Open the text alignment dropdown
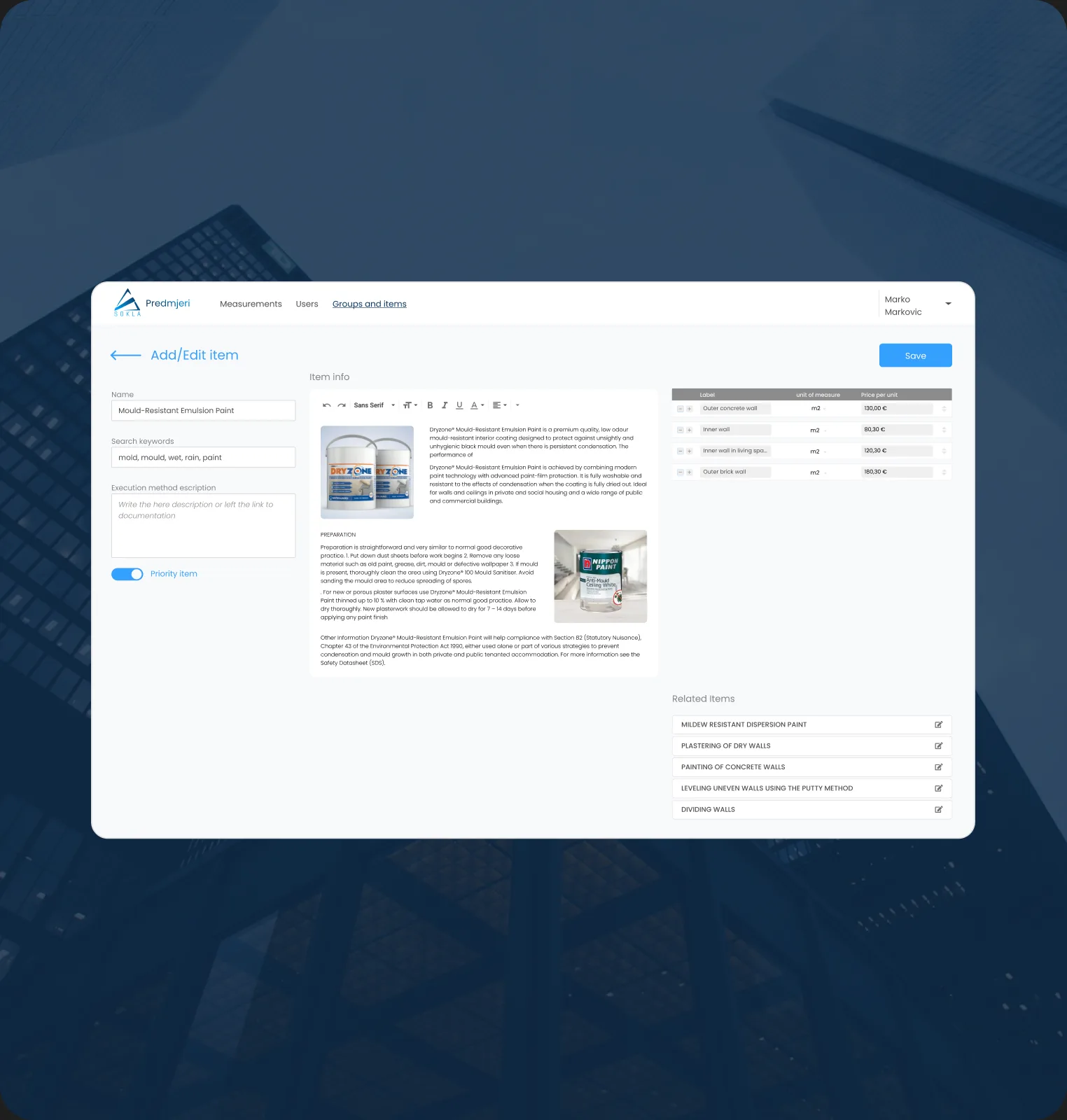Screen dimensions: 1067x1120 [500, 405]
